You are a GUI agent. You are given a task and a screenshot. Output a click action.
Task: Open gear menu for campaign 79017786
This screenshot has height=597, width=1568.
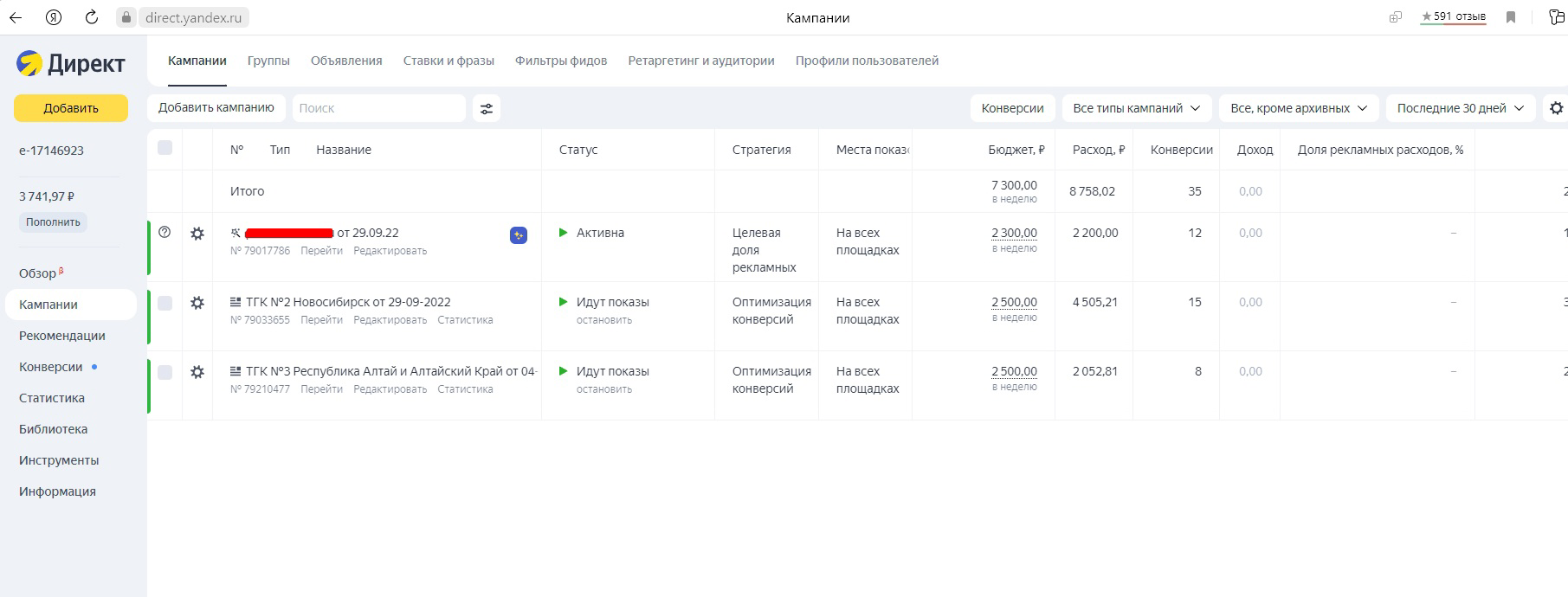pyautogui.click(x=197, y=234)
